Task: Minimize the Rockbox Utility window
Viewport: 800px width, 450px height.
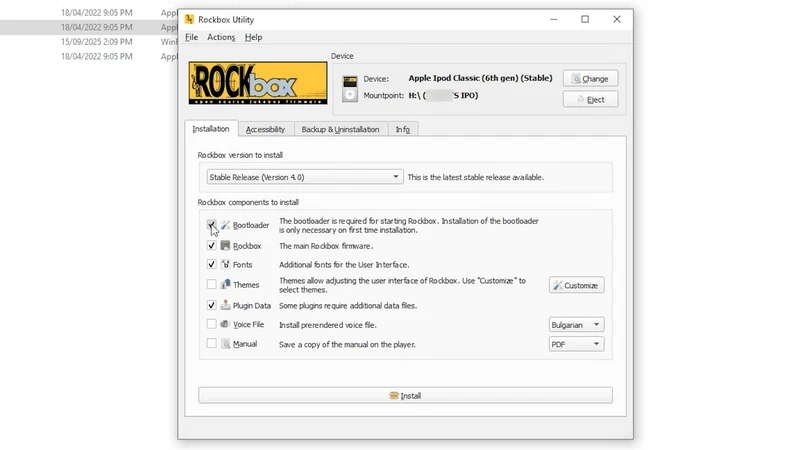Action: (554, 19)
